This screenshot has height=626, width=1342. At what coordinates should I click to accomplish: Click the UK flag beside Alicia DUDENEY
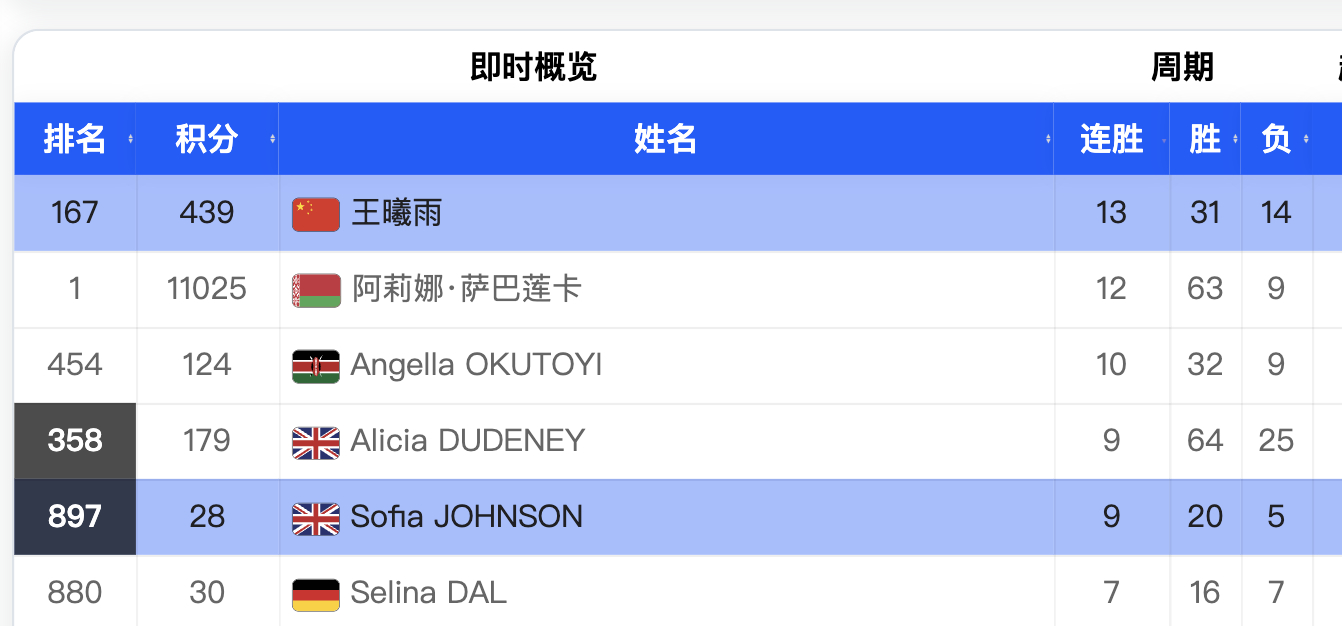coord(316,441)
